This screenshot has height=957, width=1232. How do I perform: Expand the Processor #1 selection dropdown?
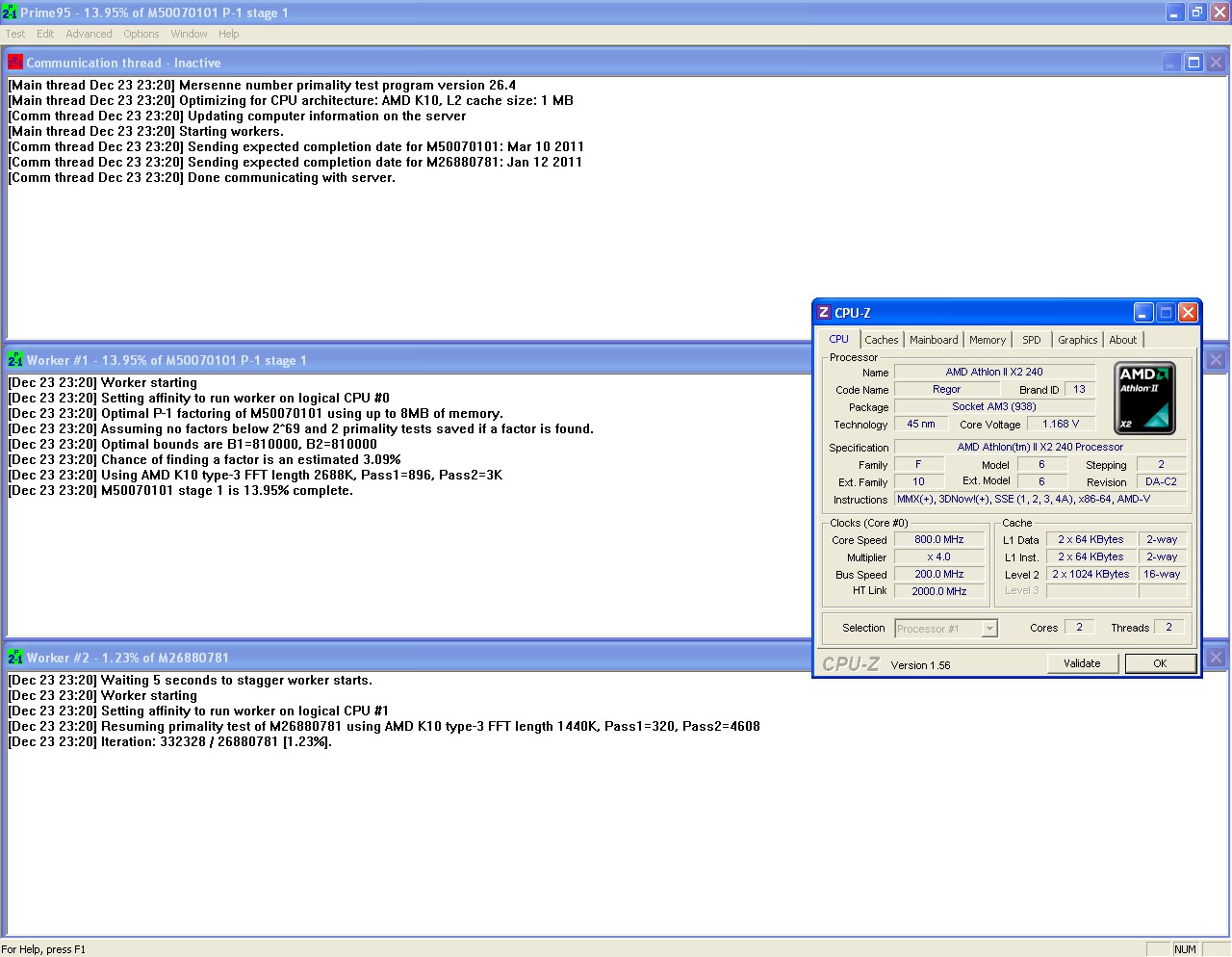988,629
